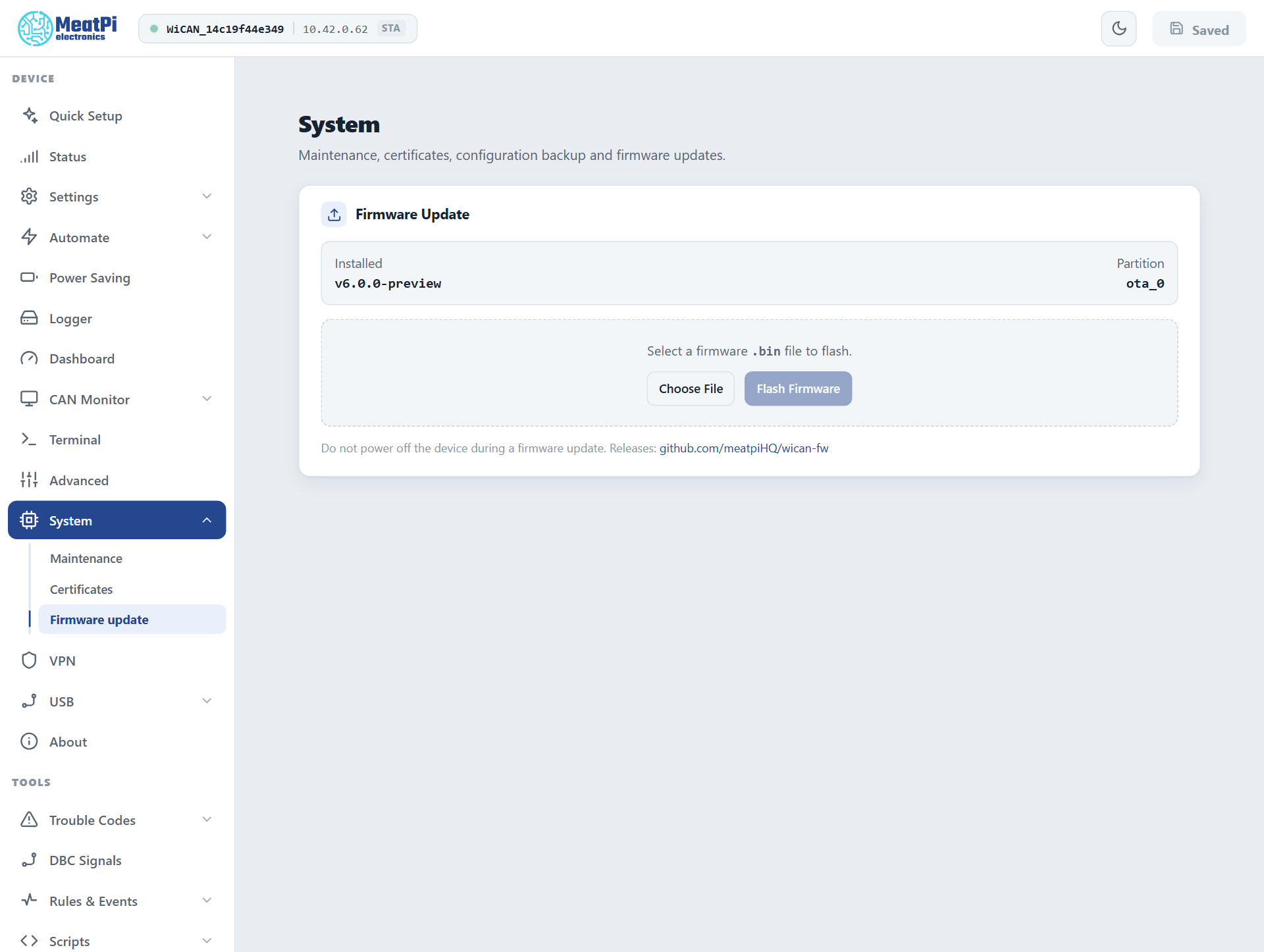Open the Maintenance submenu item
Viewport: 1264px width, 952px height.
coord(132,558)
